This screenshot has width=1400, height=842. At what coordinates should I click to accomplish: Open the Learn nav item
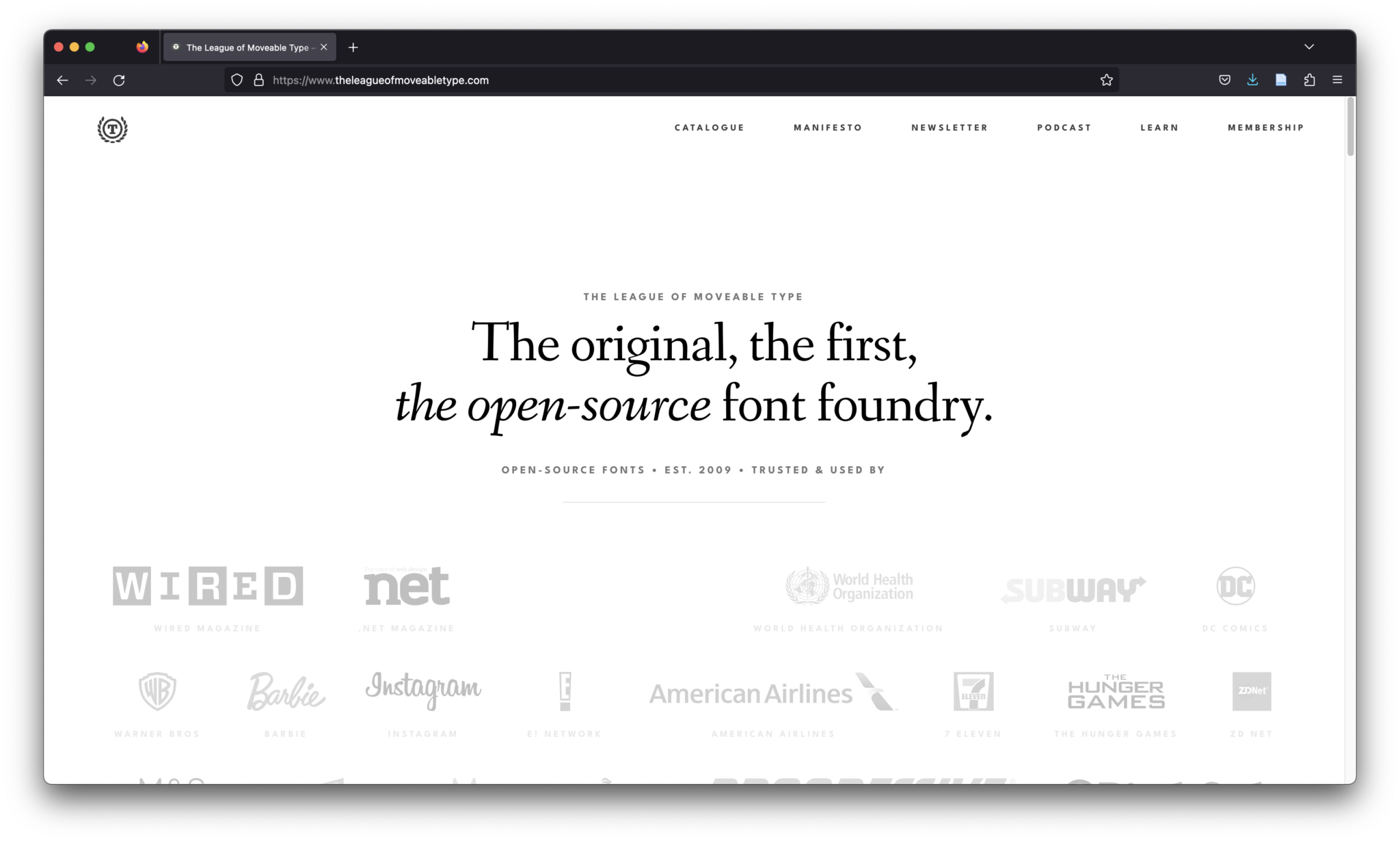pos(1159,128)
